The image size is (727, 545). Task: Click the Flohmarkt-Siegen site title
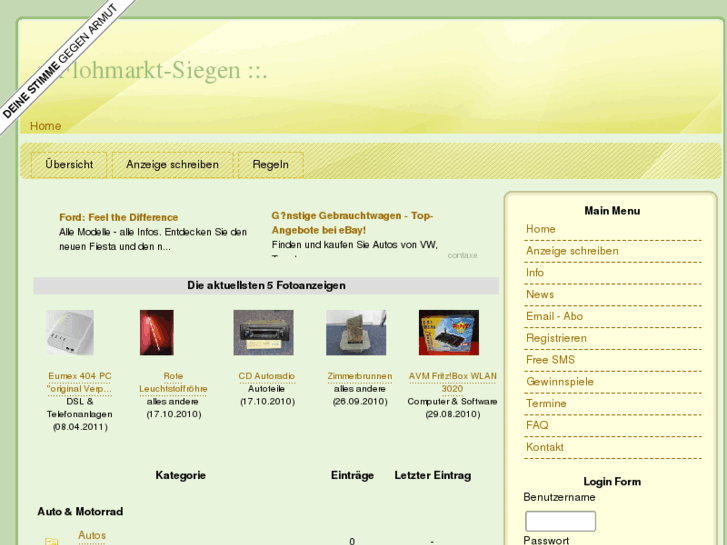click(153, 71)
